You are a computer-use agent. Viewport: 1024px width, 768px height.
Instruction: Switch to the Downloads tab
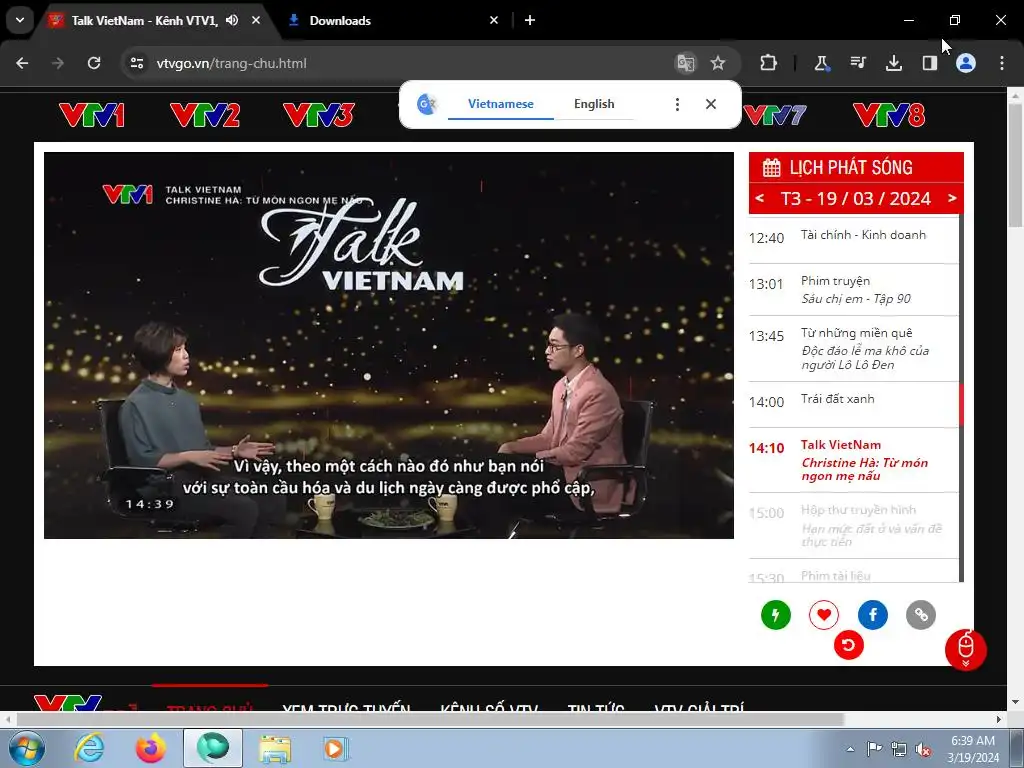(392, 20)
